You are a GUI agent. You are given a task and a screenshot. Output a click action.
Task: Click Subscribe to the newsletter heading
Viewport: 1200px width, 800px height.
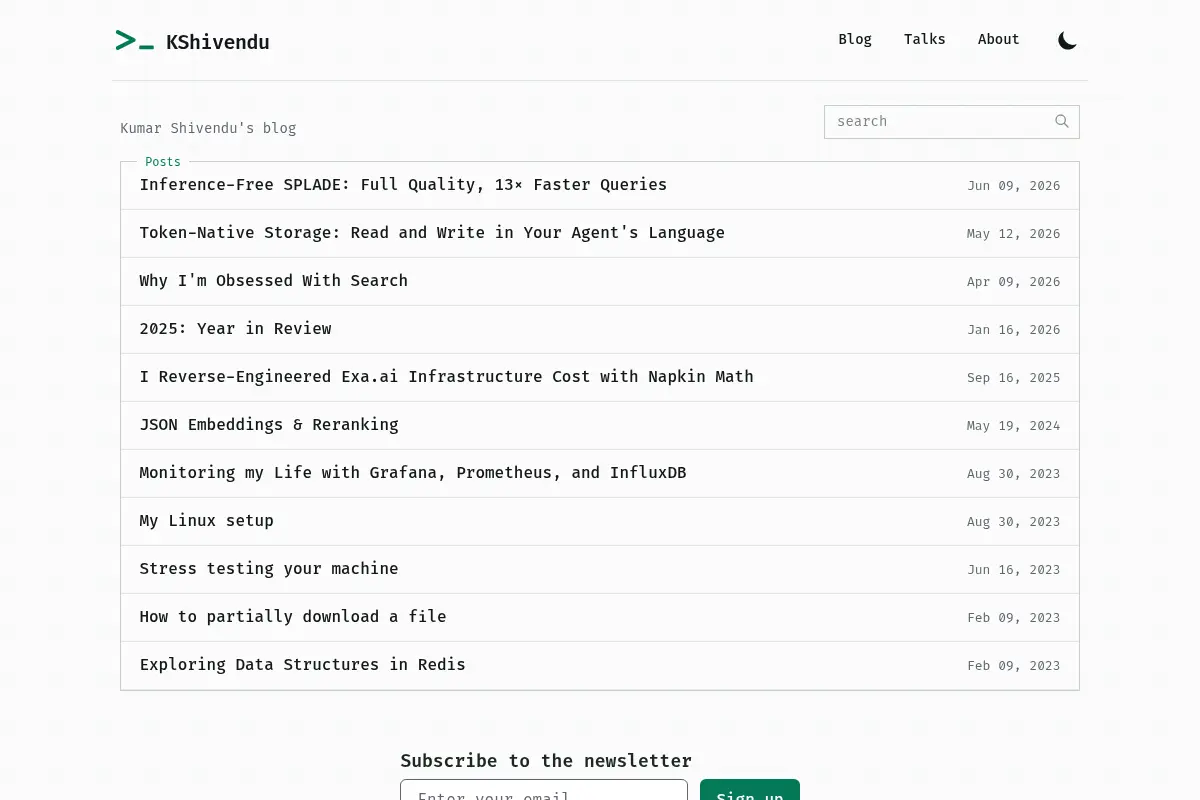tap(546, 761)
